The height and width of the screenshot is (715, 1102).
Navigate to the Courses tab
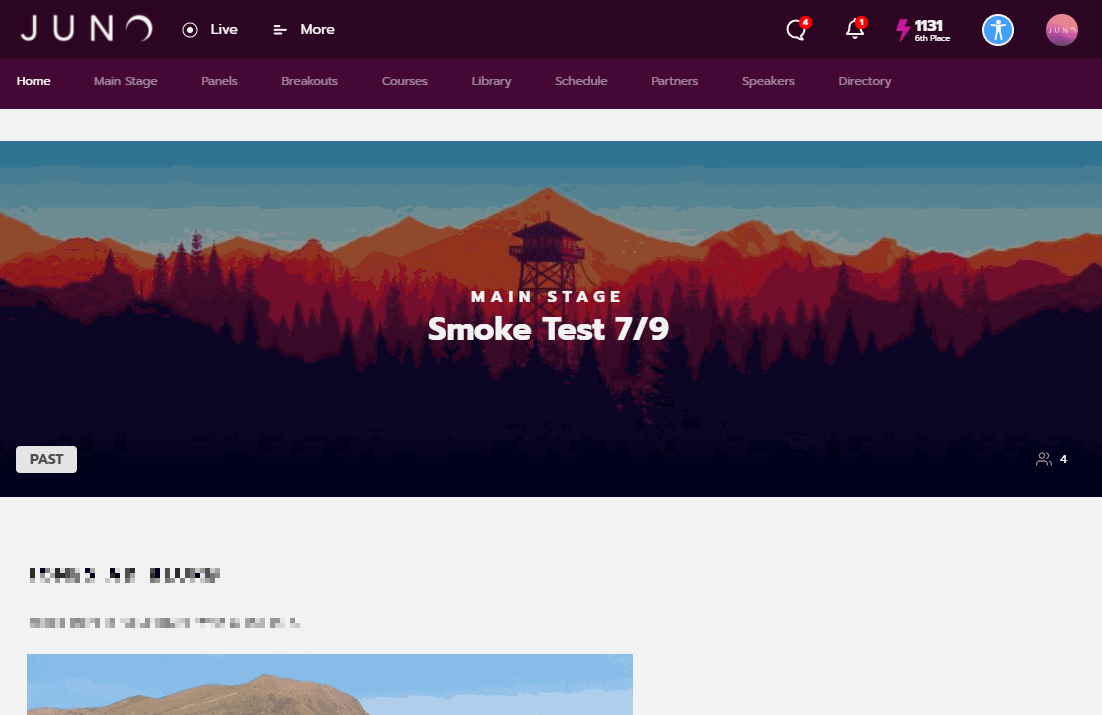coord(405,81)
